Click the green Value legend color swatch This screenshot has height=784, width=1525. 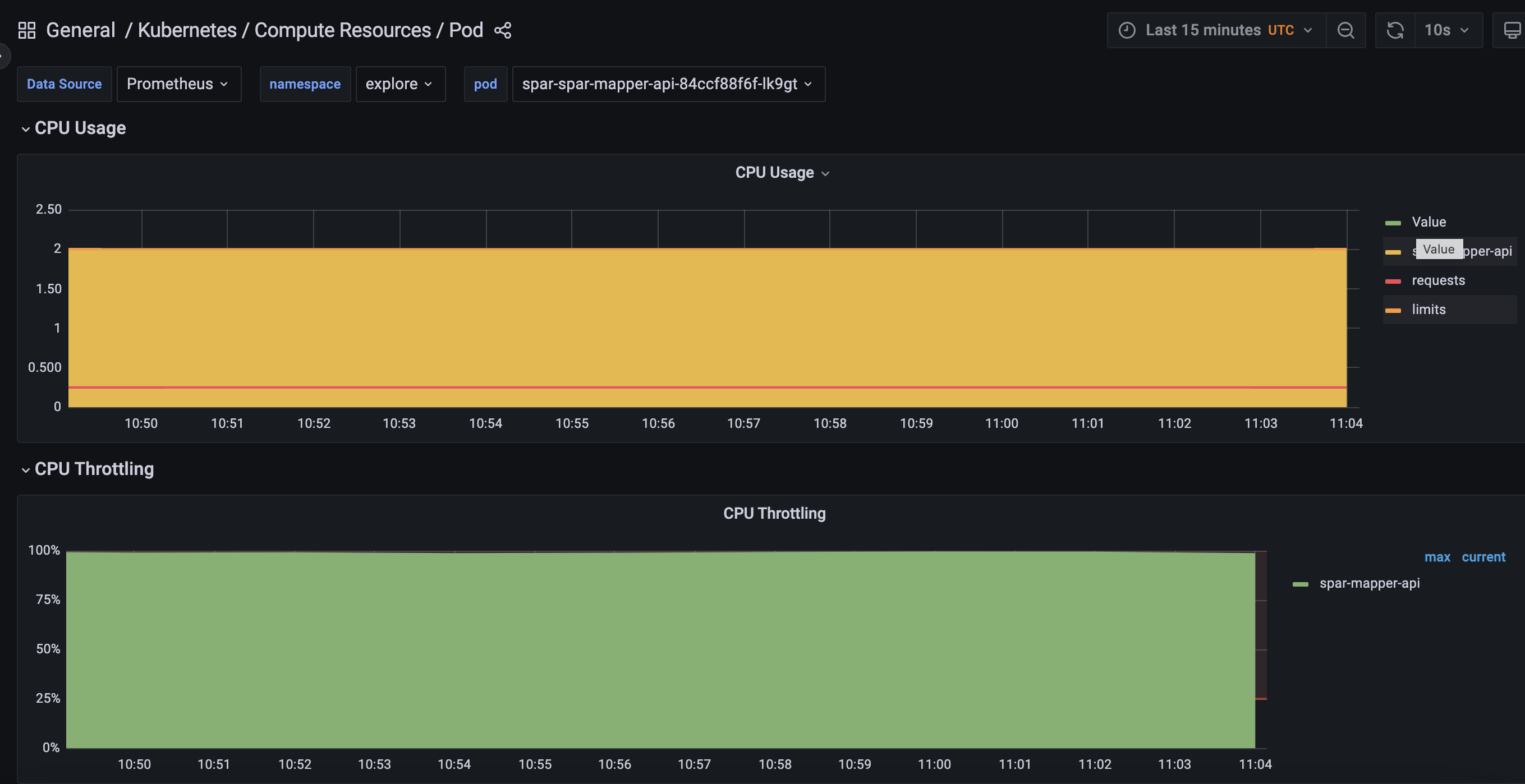click(1393, 223)
